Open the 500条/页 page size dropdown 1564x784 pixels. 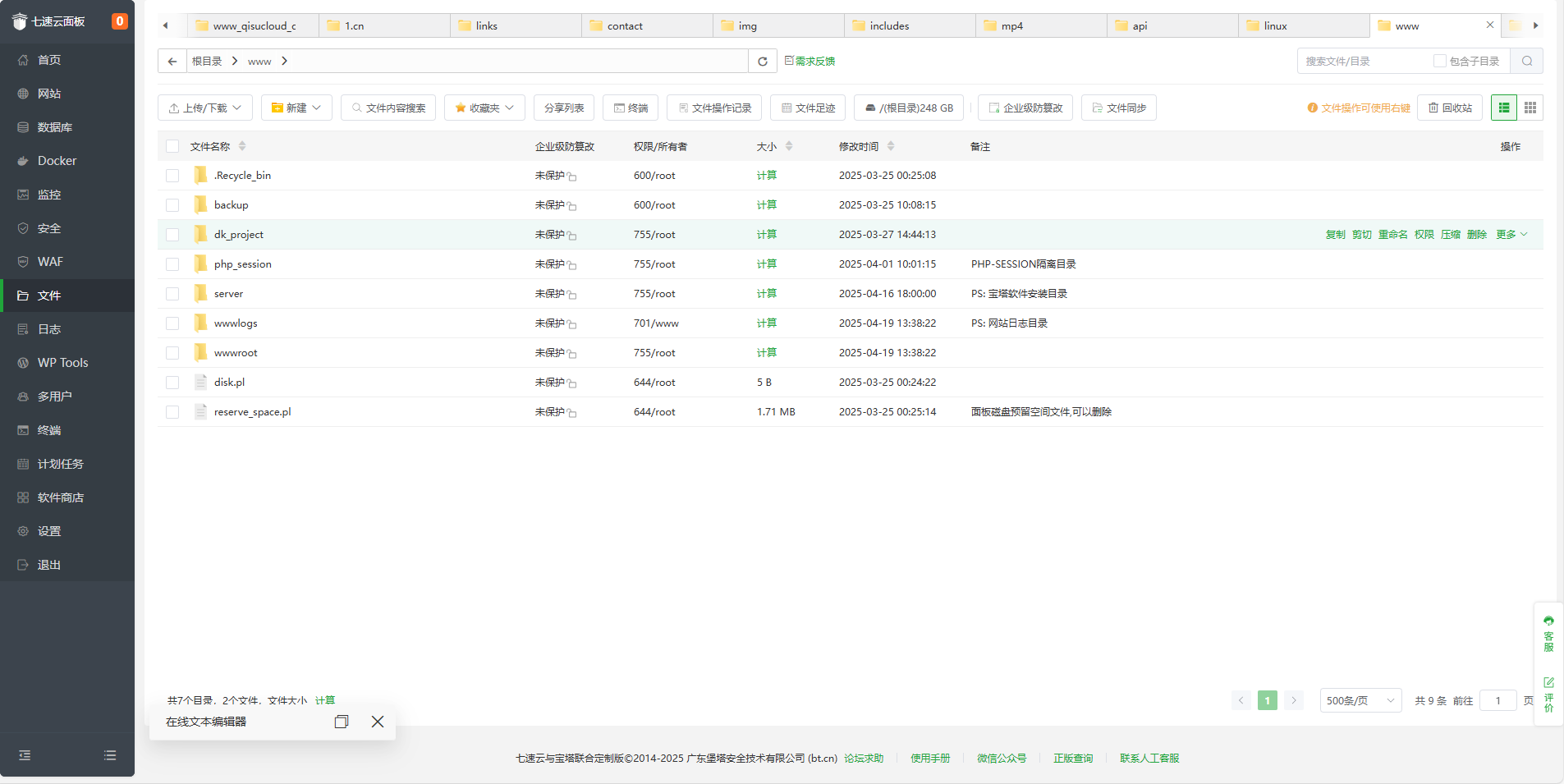point(1360,700)
